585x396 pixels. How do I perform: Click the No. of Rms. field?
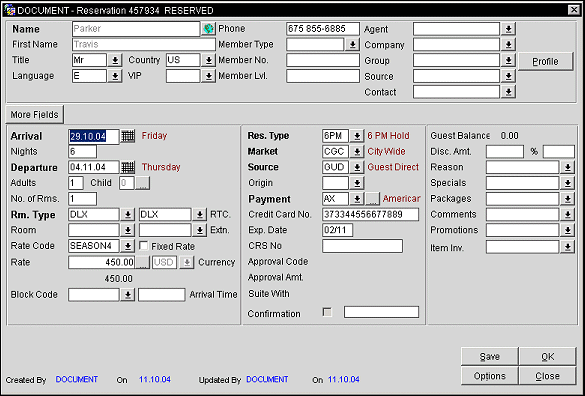[82, 199]
